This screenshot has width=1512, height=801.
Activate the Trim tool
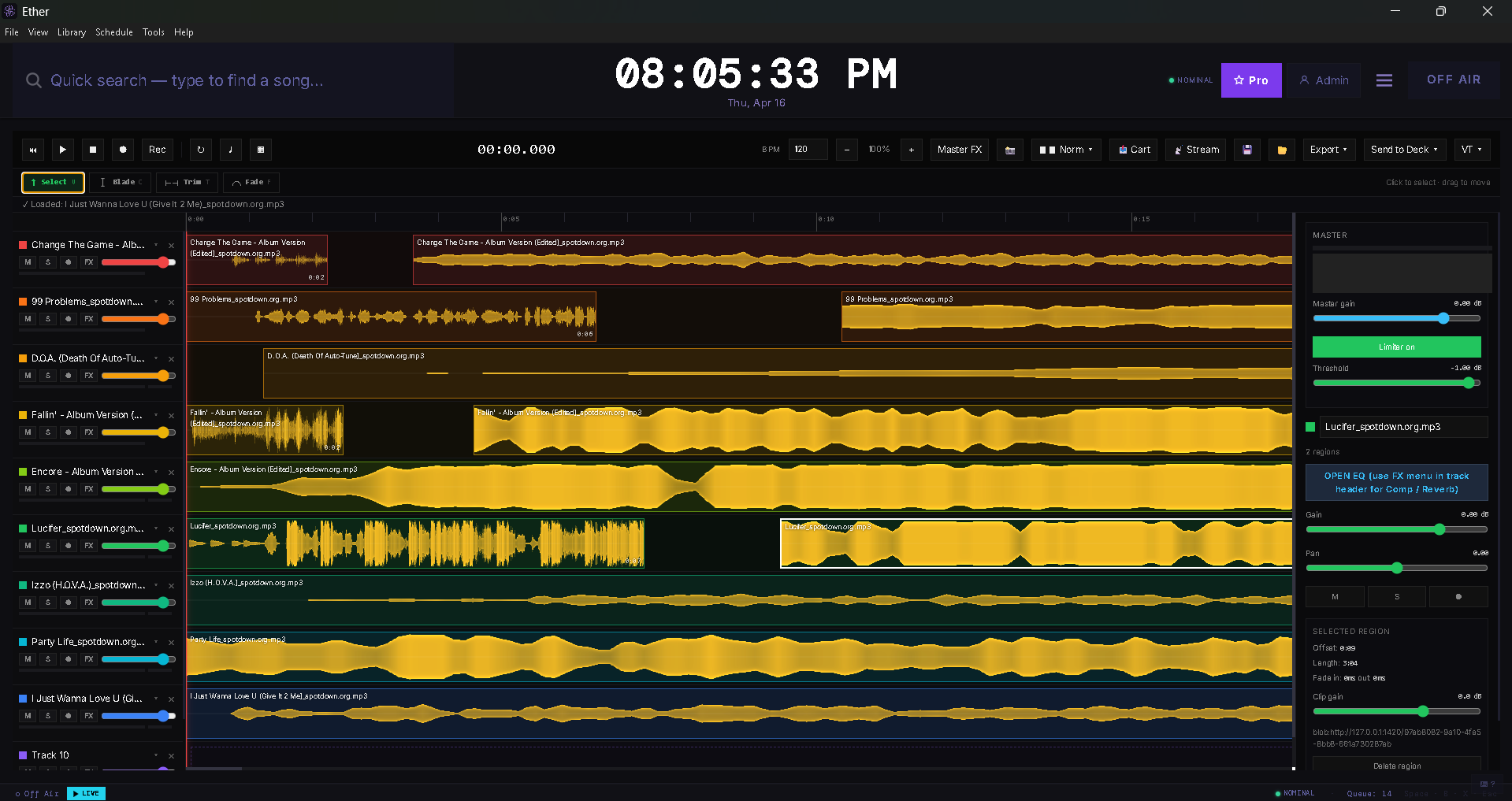pyautogui.click(x=186, y=182)
